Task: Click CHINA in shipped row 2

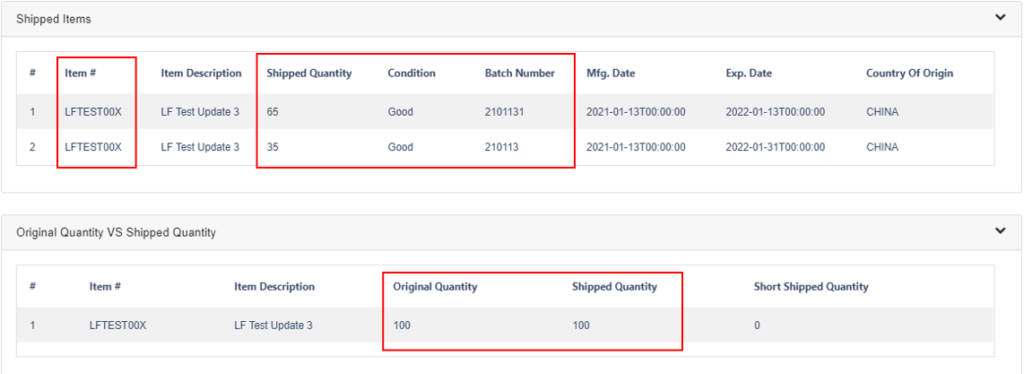Action: point(882,148)
